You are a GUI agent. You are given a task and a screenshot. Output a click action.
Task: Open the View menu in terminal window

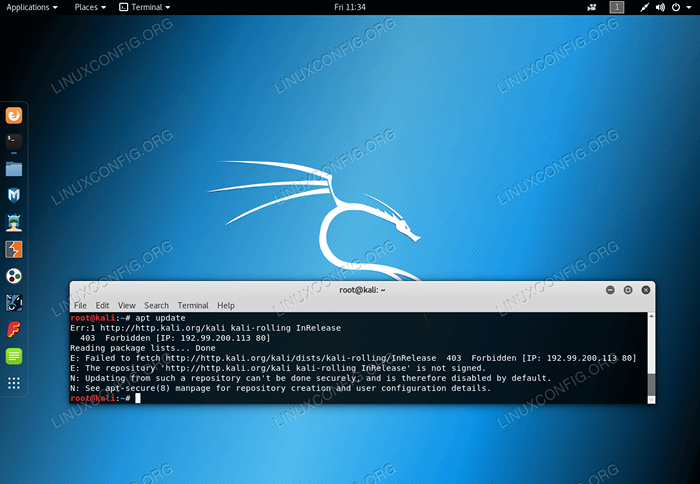pyautogui.click(x=127, y=305)
